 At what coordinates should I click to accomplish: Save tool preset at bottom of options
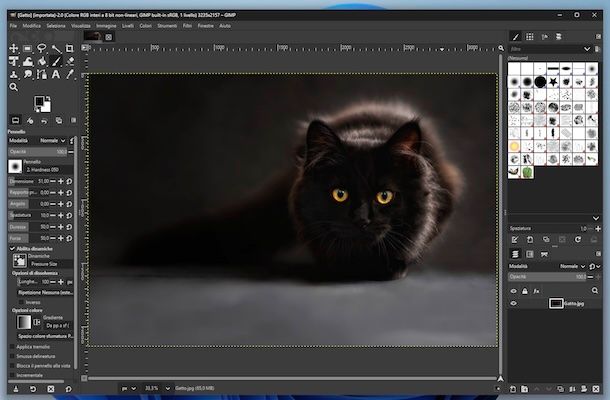point(16,389)
